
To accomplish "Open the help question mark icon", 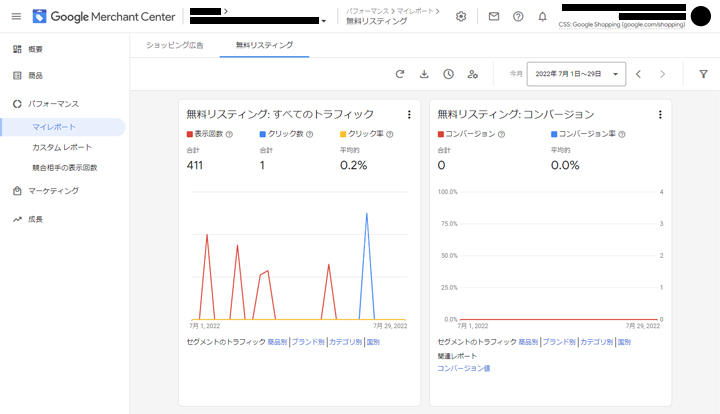I will coord(518,16).
